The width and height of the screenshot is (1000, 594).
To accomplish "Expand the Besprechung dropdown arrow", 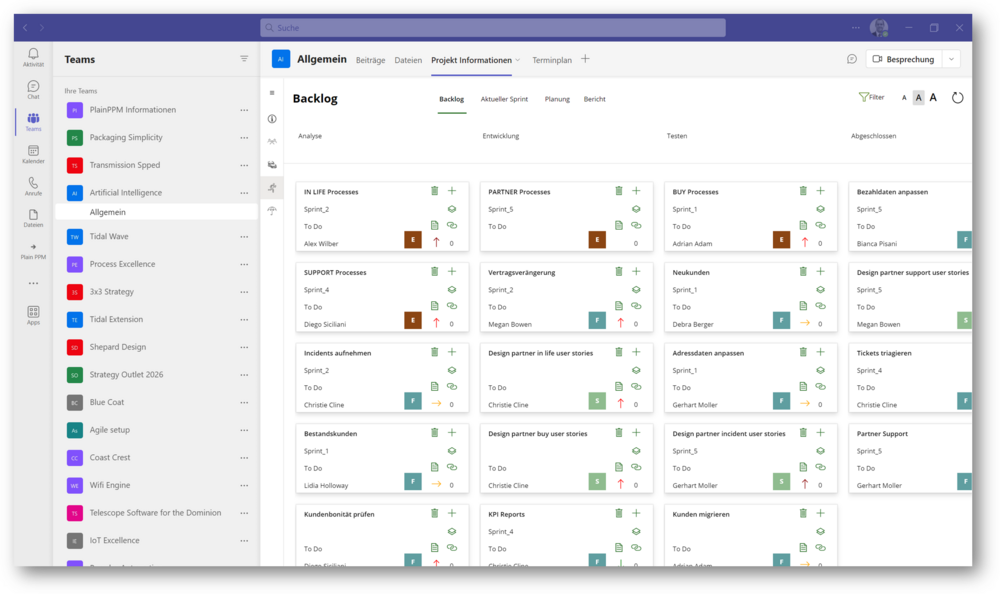I will pyautogui.click(x=951, y=59).
